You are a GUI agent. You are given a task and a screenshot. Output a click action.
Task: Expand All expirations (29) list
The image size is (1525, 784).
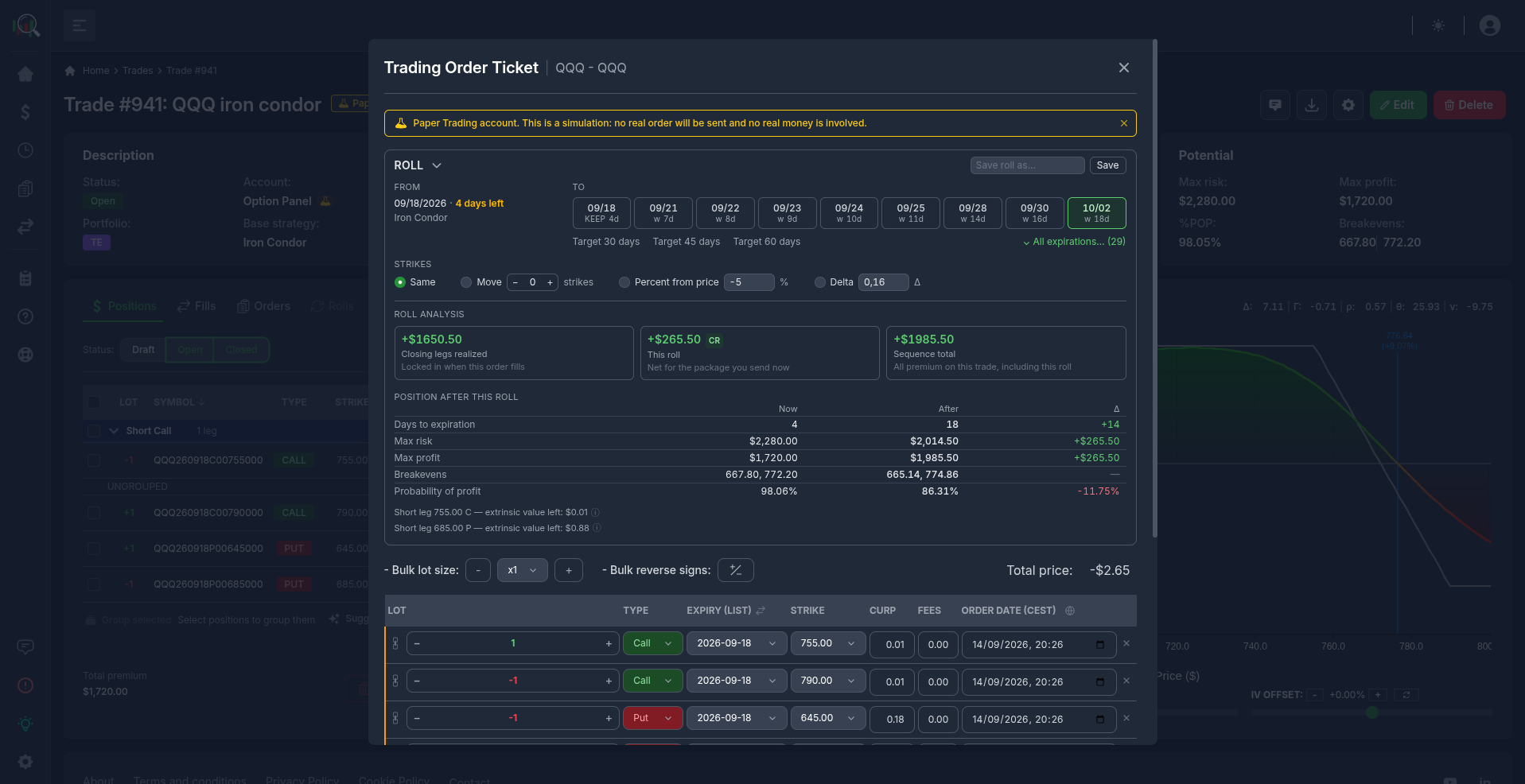click(1074, 242)
